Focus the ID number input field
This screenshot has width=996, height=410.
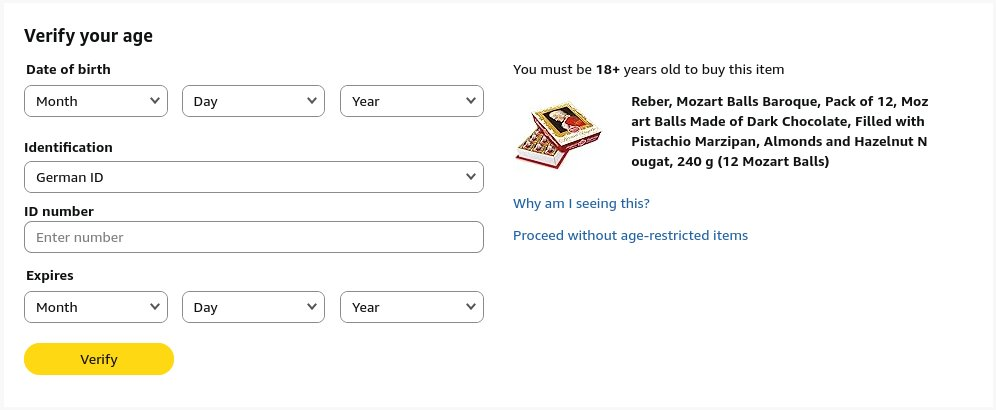[x=253, y=238]
